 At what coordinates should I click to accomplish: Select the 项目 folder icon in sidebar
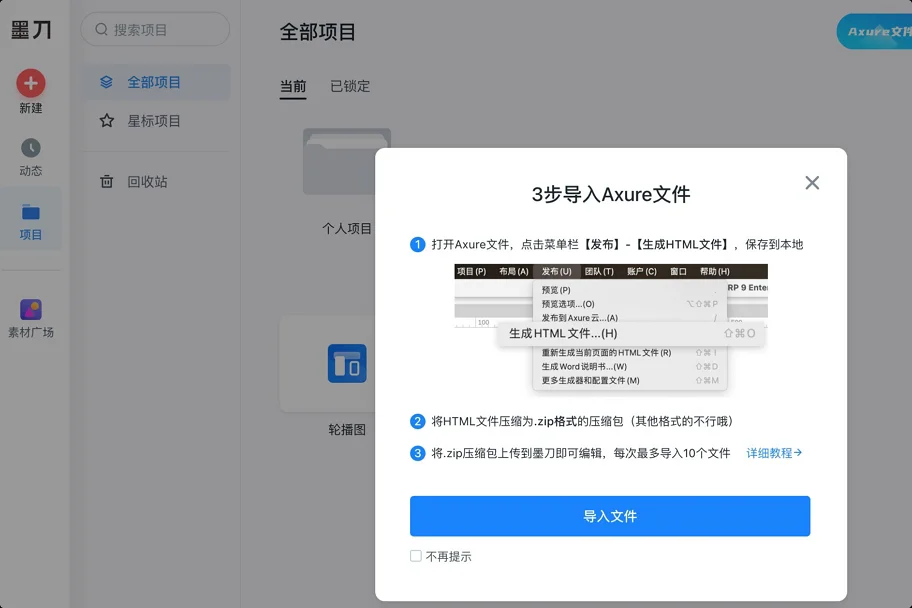pos(31,212)
